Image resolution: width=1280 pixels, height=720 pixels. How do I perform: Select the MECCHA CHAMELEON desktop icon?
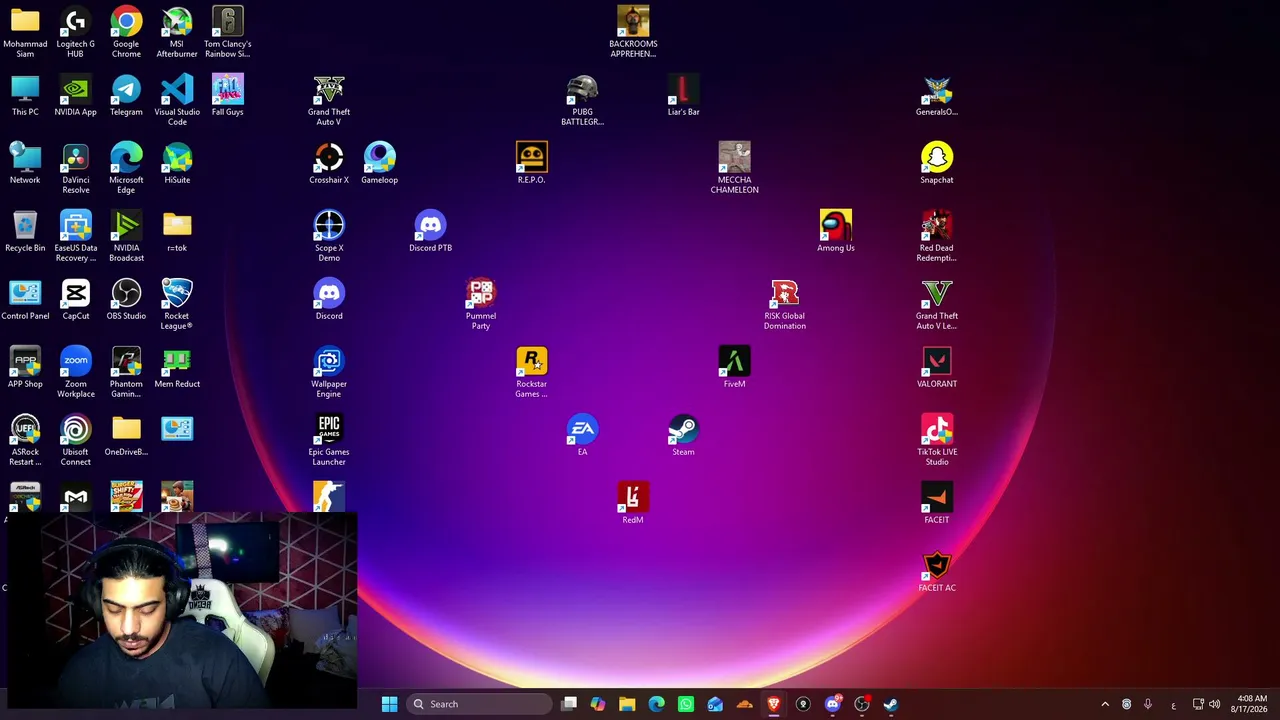click(x=734, y=167)
